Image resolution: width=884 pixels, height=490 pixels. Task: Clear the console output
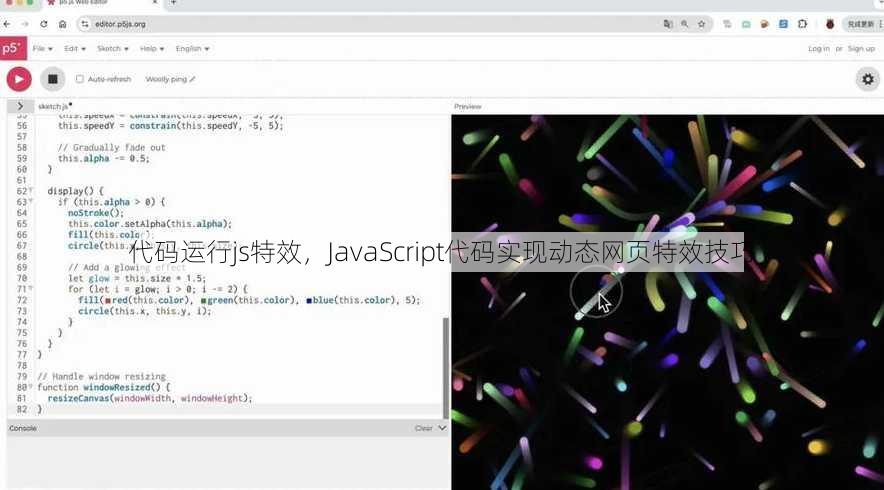pos(423,429)
